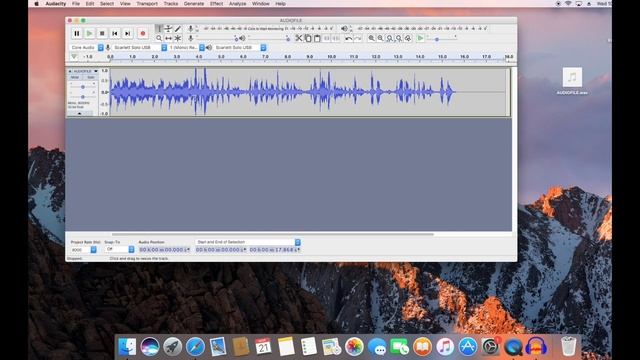Copy selection with the Copy icon
The width and height of the screenshot is (640, 360).
pyautogui.click(x=308, y=38)
